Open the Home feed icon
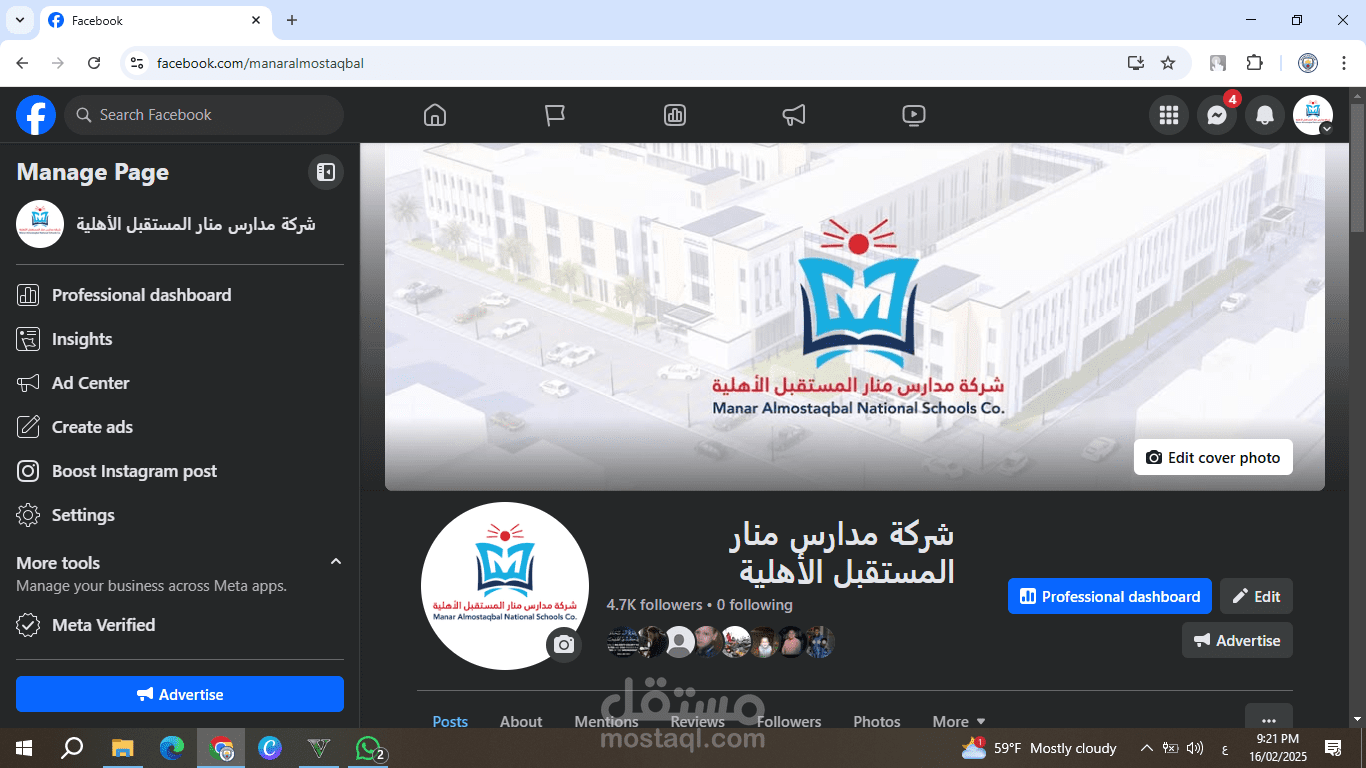The image size is (1366, 768). (x=435, y=115)
